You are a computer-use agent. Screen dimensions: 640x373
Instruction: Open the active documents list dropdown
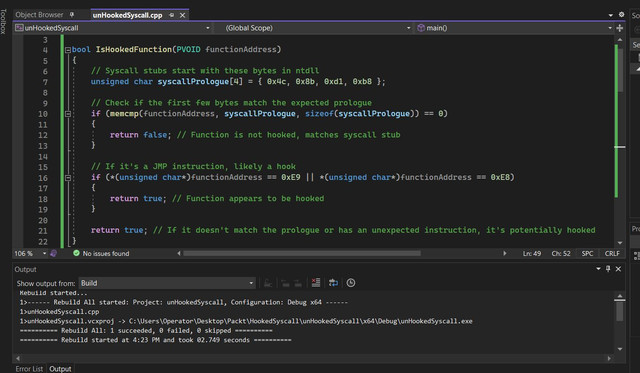tap(611, 15)
